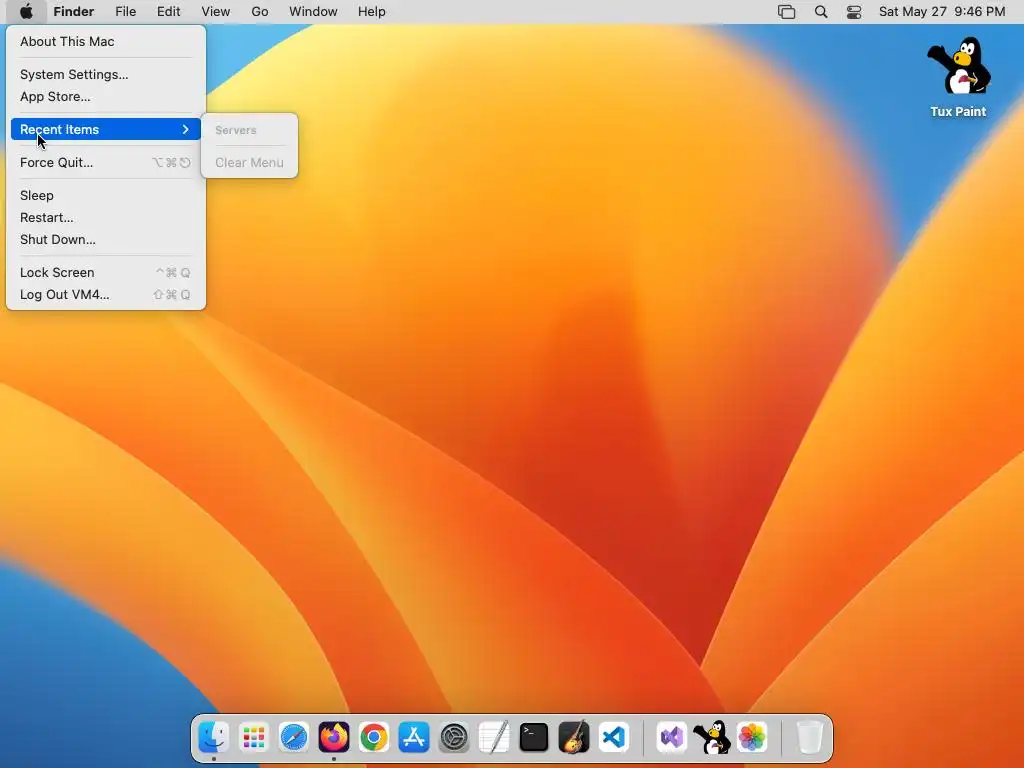The height and width of the screenshot is (768, 1024).
Task: Launch Tux Paint from the Dock
Action: point(712,738)
